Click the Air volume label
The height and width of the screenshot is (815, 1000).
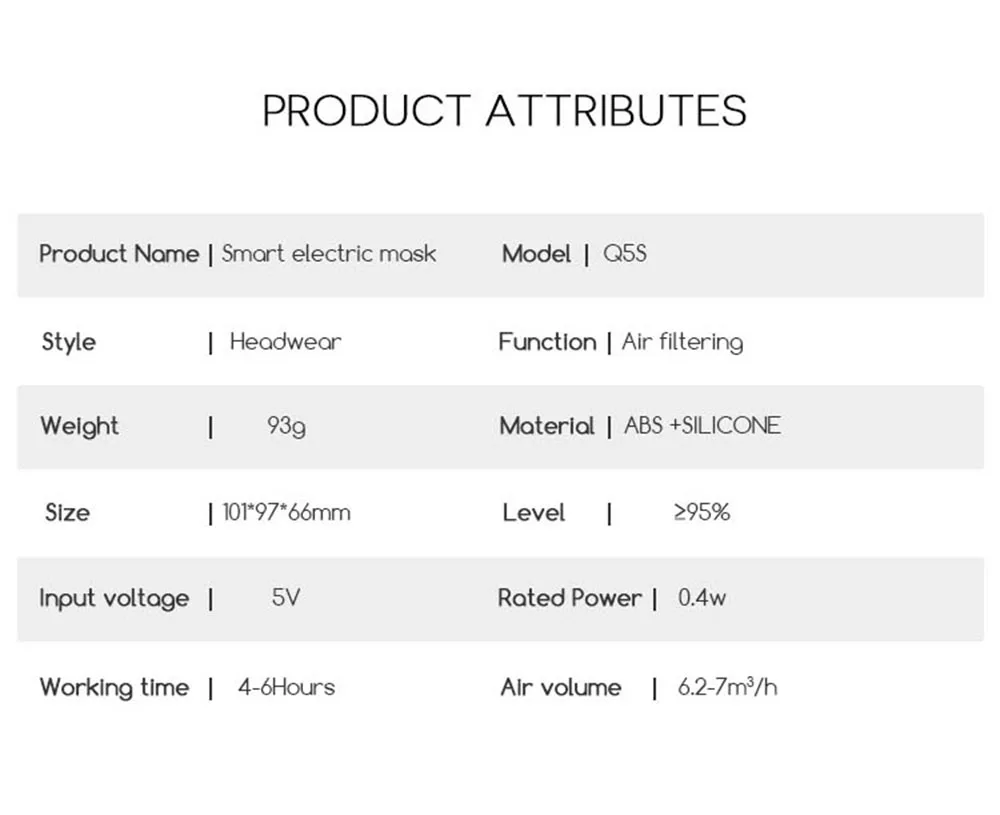(x=561, y=687)
